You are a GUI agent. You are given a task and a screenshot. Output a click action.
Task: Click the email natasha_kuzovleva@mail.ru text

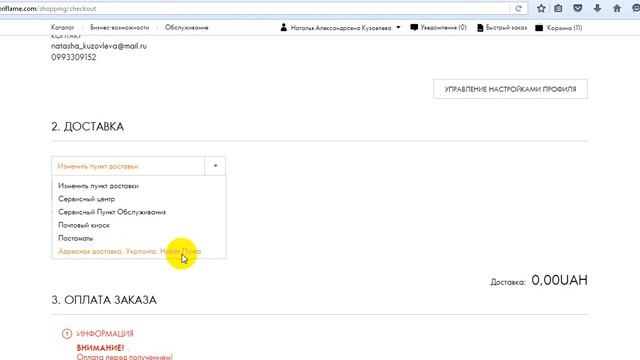pyautogui.click(x=99, y=46)
